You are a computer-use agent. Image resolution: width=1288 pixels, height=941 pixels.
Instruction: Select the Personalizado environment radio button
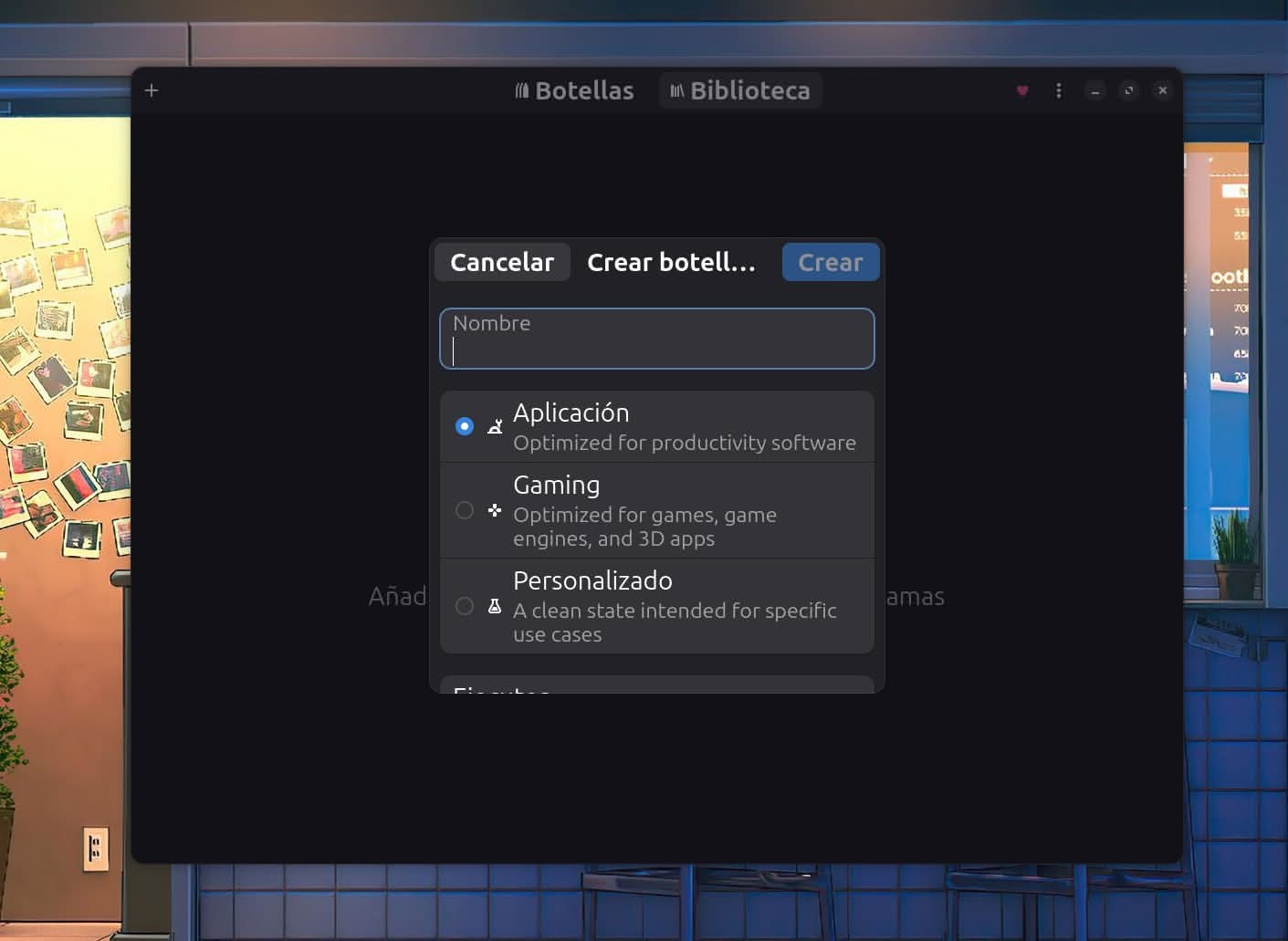point(465,605)
